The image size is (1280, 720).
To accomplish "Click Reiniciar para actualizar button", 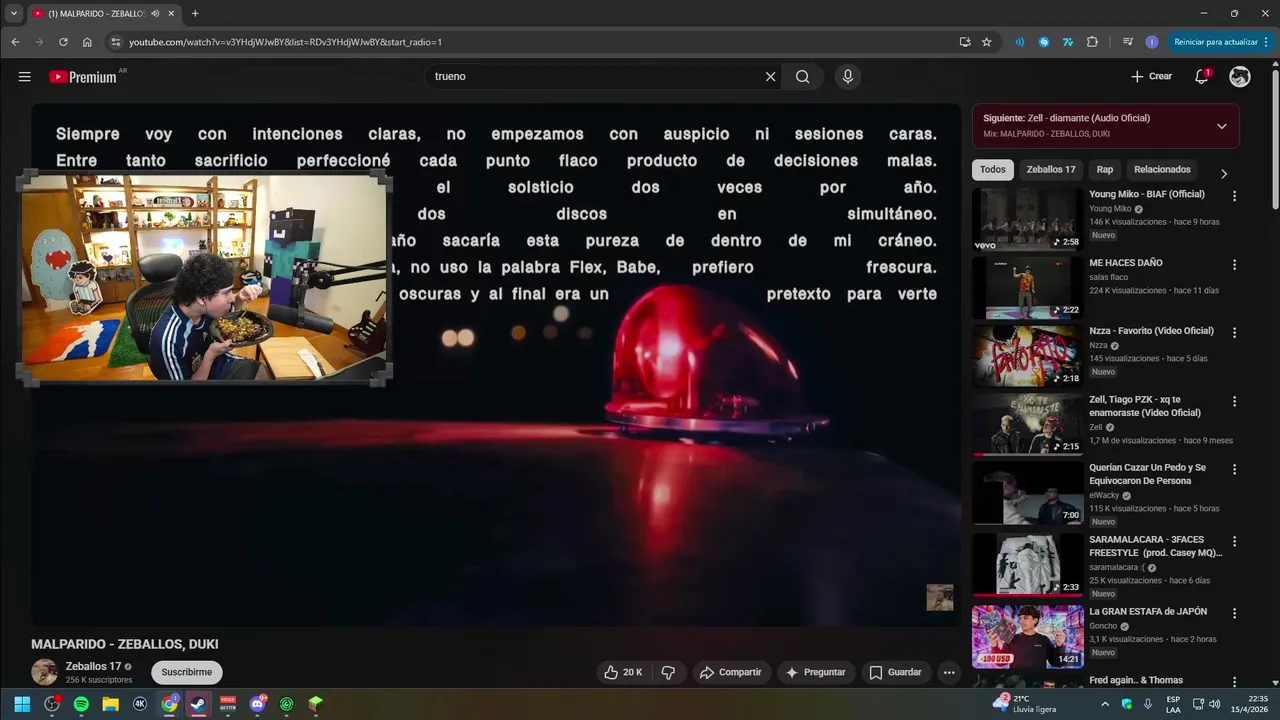I will tap(1222, 42).
